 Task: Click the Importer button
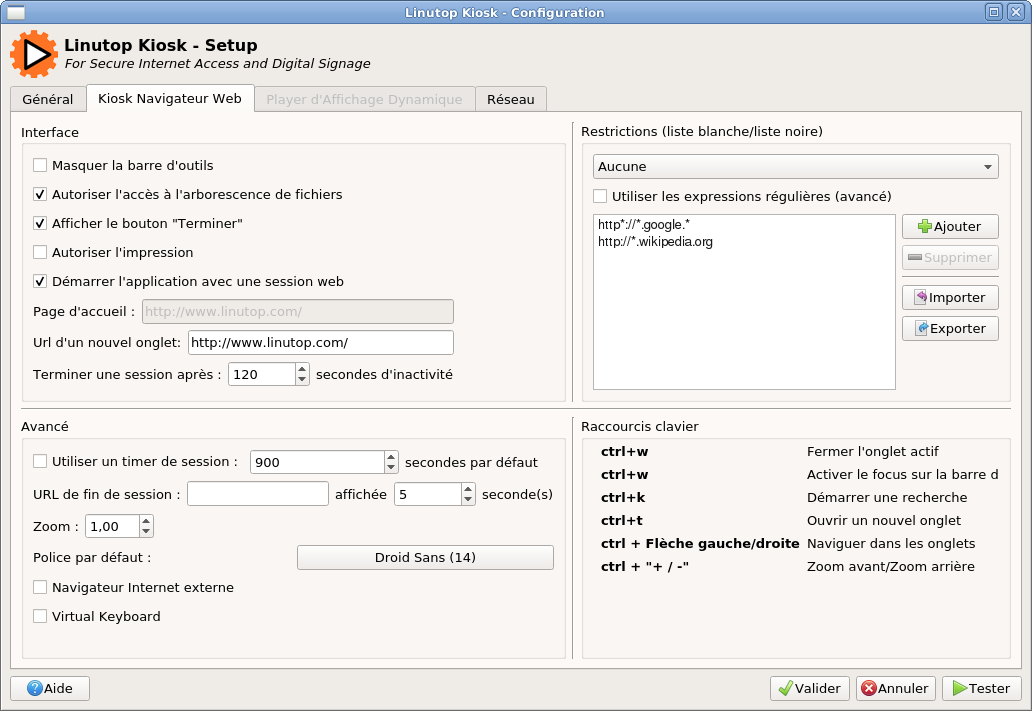[x=950, y=298]
